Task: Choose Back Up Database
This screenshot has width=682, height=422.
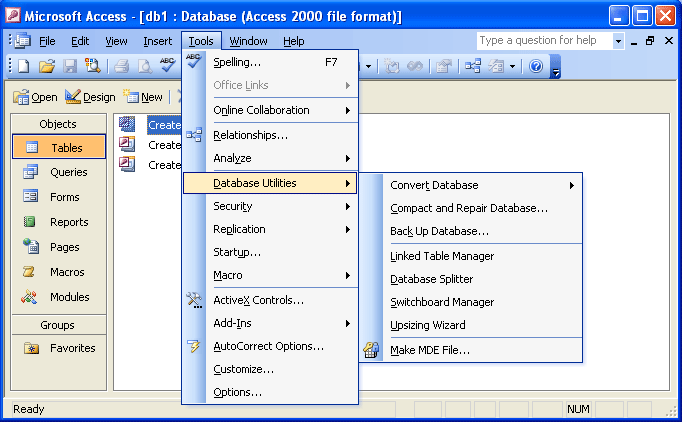Action: click(471, 231)
